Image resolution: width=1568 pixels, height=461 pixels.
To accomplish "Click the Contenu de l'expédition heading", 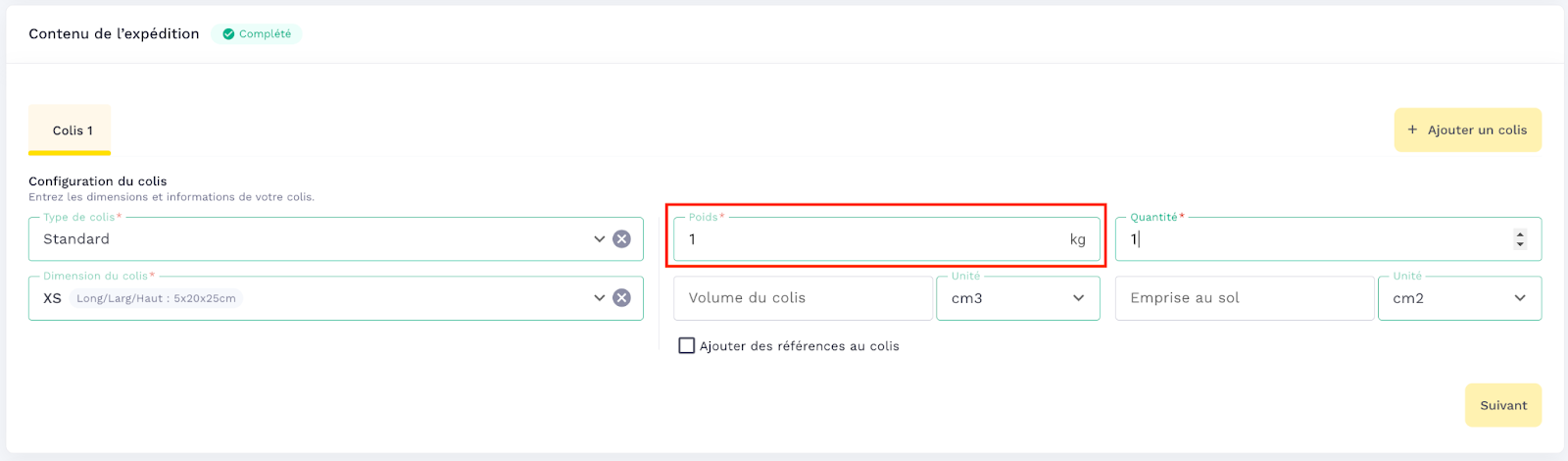I will tap(114, 34).
